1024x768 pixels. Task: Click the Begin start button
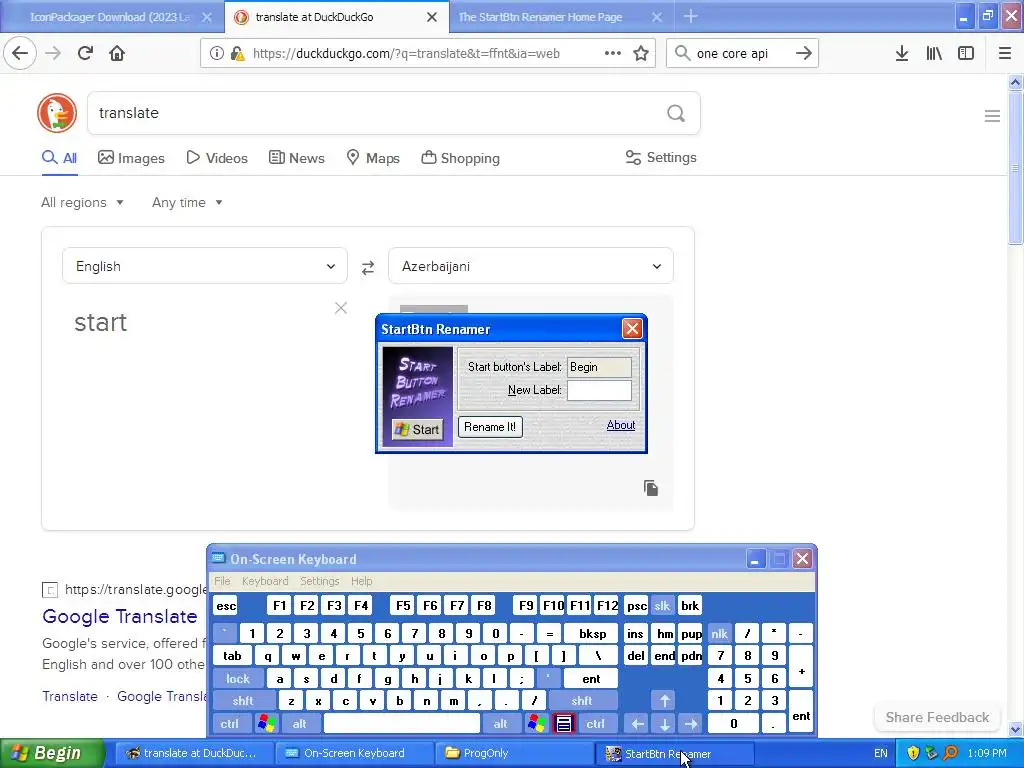pos(52,753)
